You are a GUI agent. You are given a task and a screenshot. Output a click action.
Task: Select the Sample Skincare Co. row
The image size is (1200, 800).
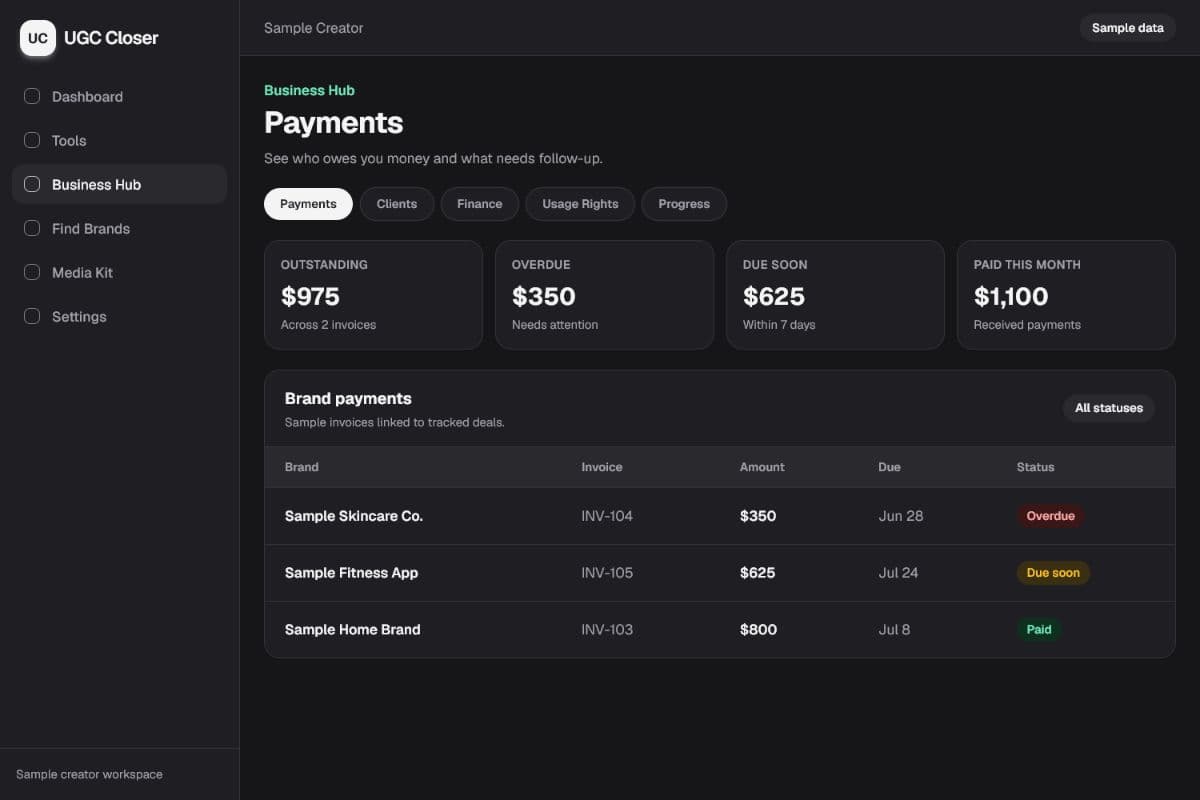coord(720,516)
